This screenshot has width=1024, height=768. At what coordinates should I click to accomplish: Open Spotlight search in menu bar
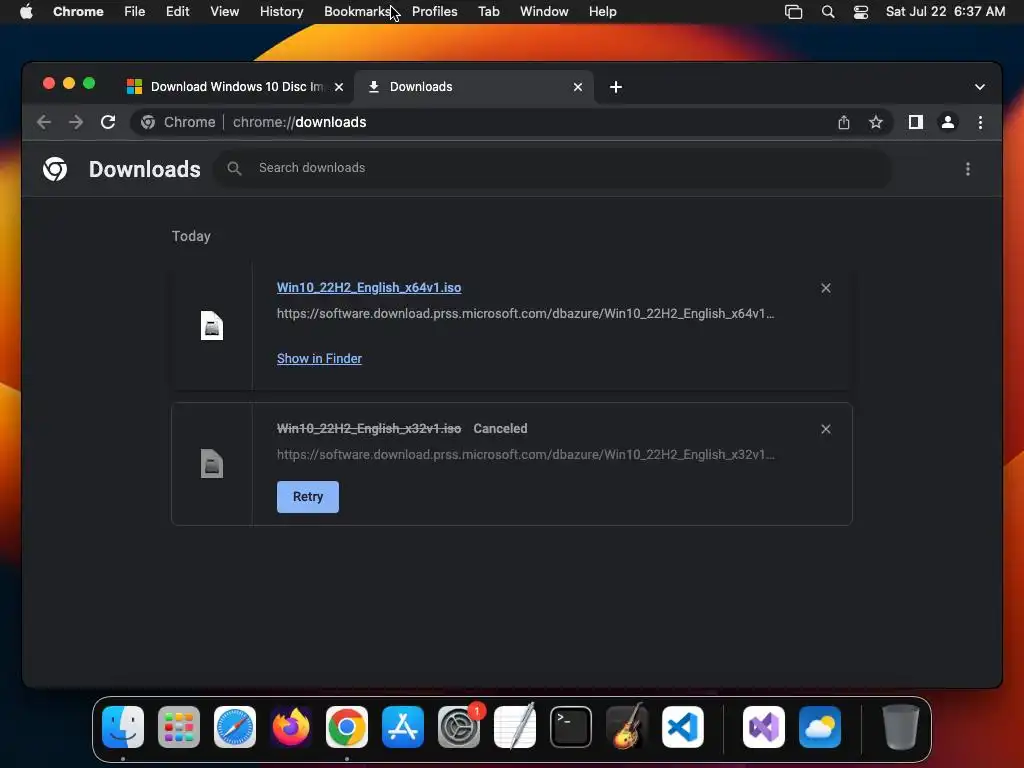tap(827, 12)
